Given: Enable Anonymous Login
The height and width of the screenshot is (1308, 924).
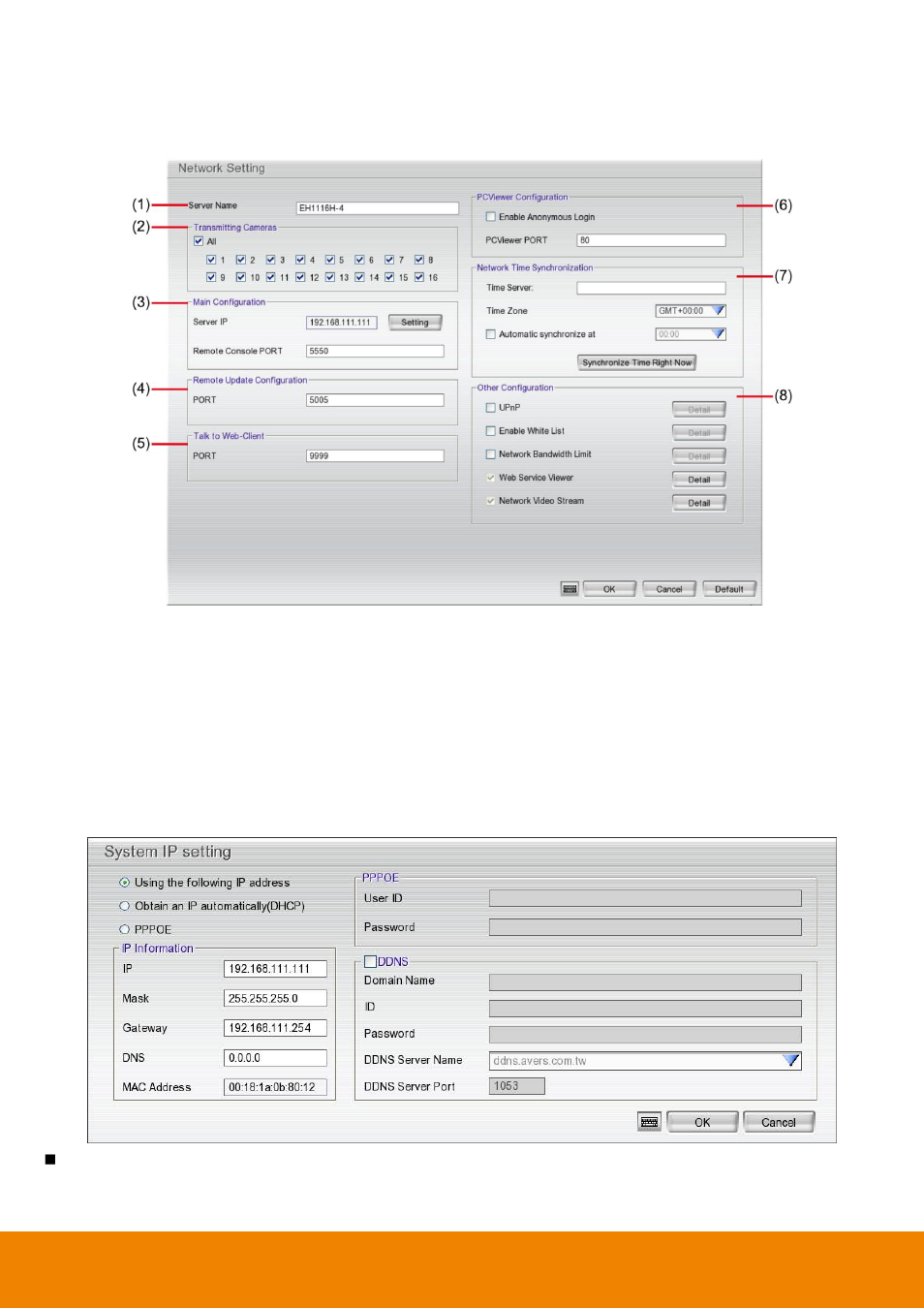Looking at the screenshot, I should [491, 217].
